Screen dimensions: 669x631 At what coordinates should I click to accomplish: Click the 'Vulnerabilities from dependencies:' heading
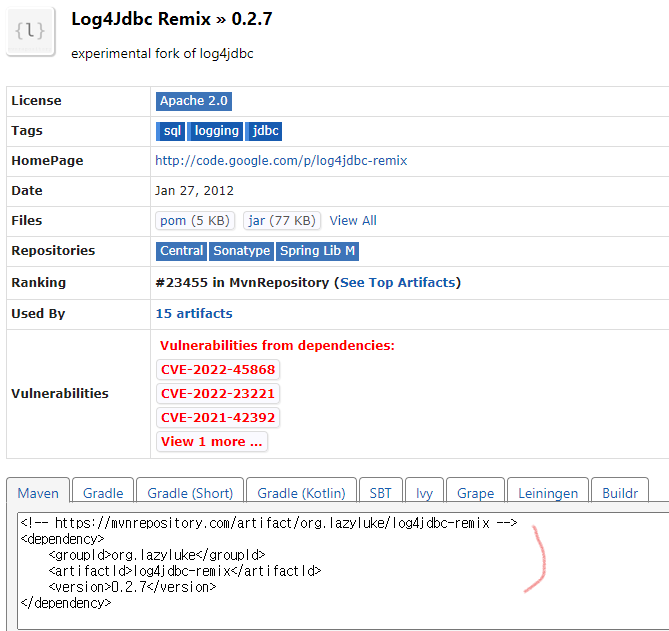coord(277,346)
